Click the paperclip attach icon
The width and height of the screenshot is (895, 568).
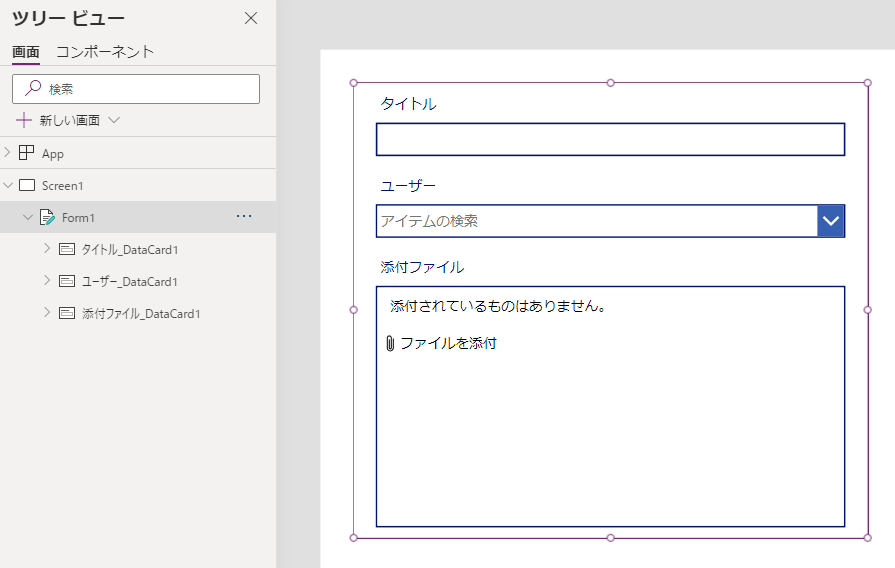(390, 343)
